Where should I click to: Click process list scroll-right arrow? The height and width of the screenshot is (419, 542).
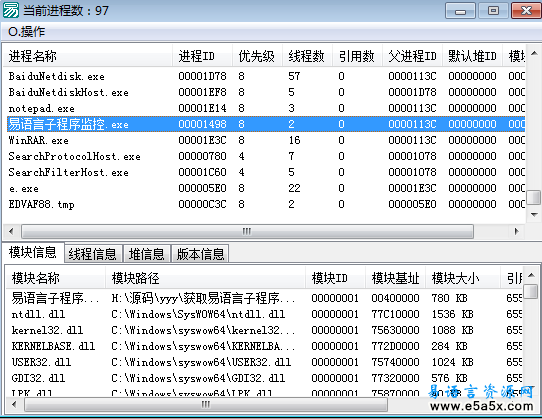517,231
